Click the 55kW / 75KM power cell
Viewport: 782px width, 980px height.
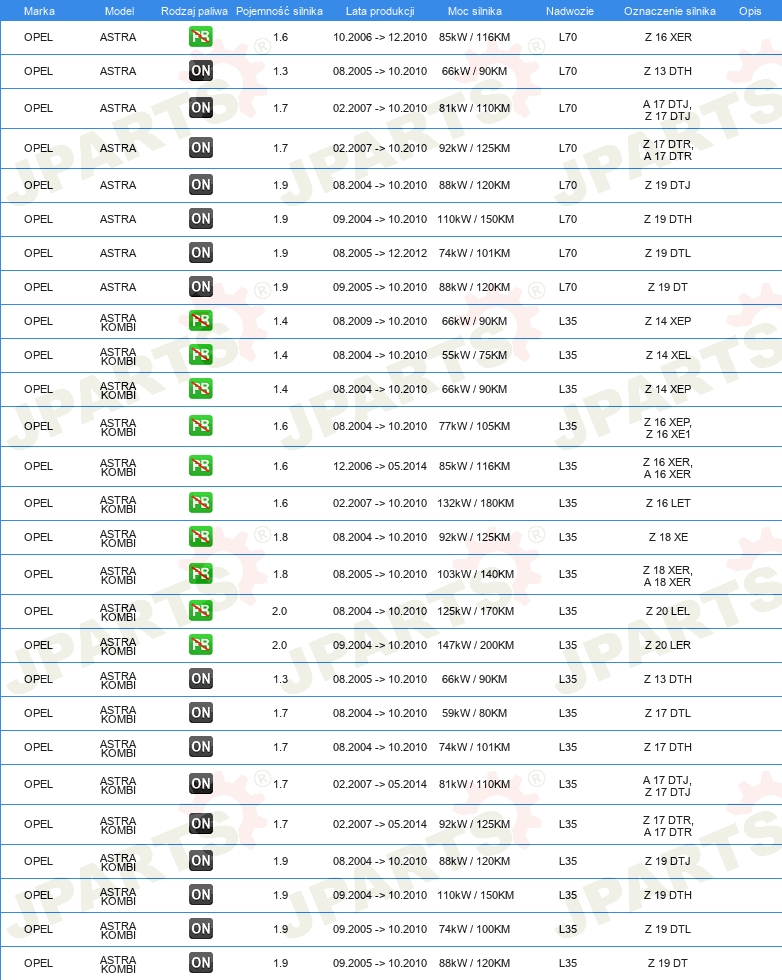click(x=474, y=355)
